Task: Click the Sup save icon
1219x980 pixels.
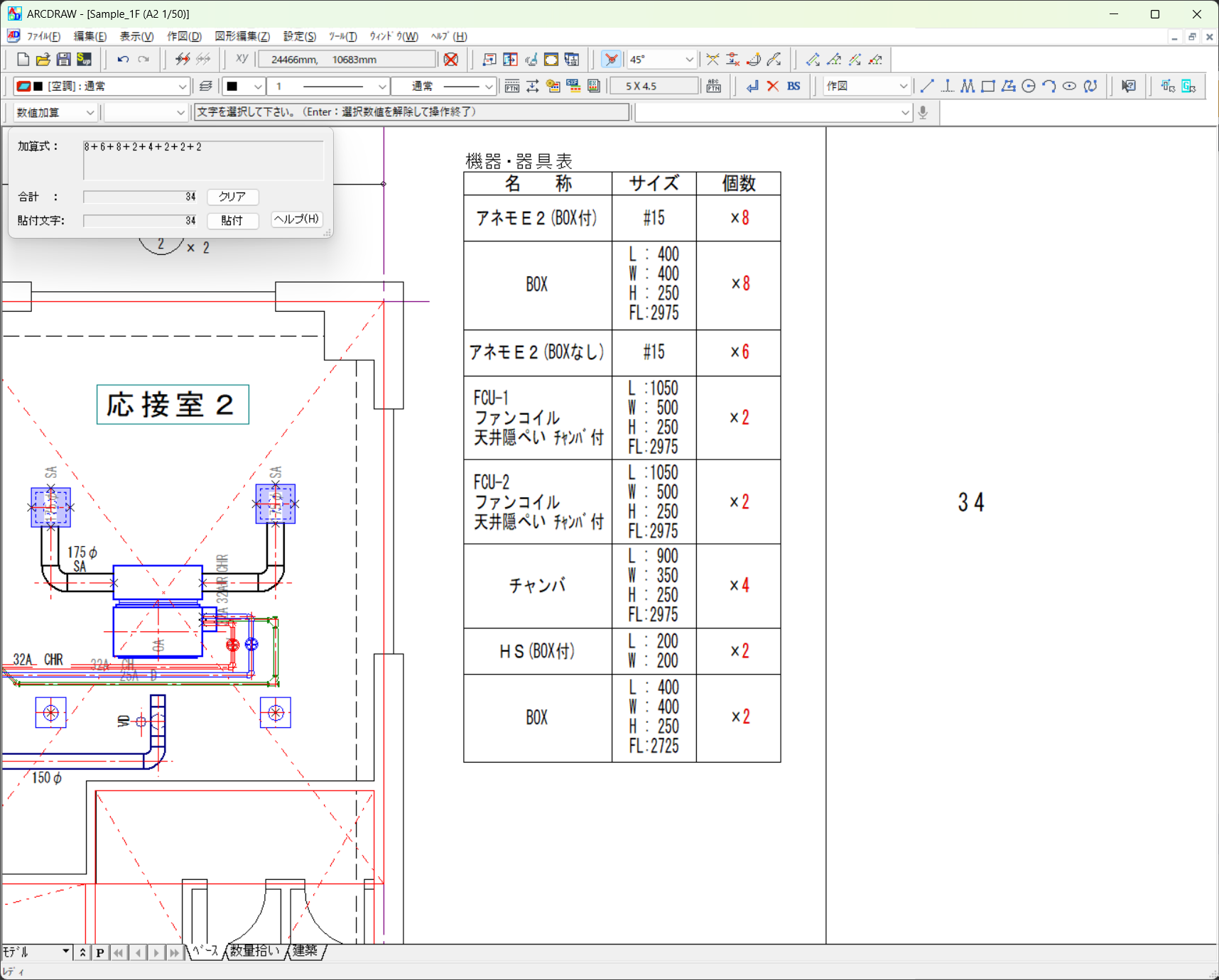Action: pyautogui.click(x=85, y=60)
